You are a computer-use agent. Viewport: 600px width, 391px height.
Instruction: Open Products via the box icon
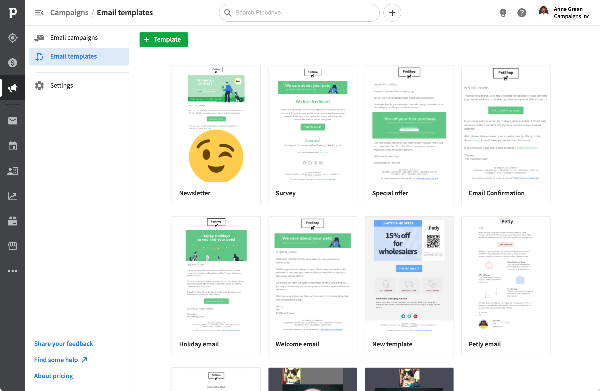point(13,221)
